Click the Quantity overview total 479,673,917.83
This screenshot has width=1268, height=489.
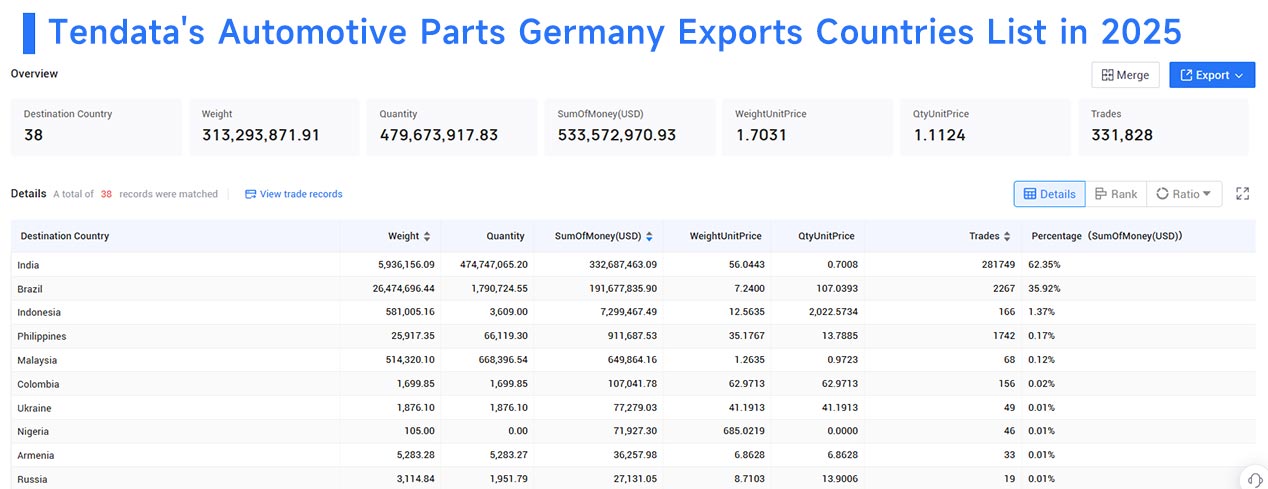click(x=439, y=134)
